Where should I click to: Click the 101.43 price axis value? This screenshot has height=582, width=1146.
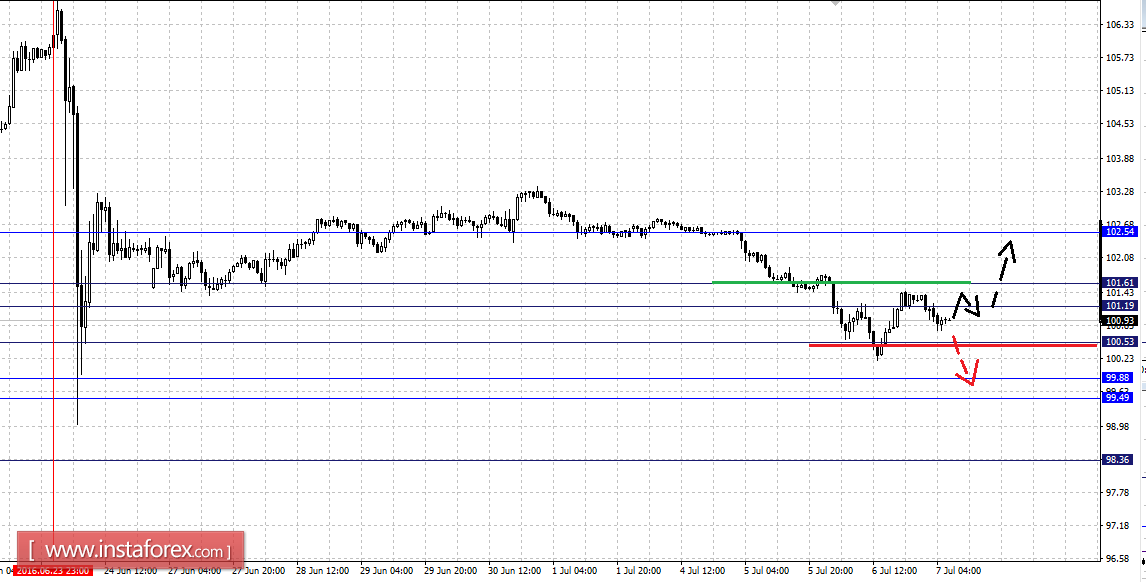1120,292
